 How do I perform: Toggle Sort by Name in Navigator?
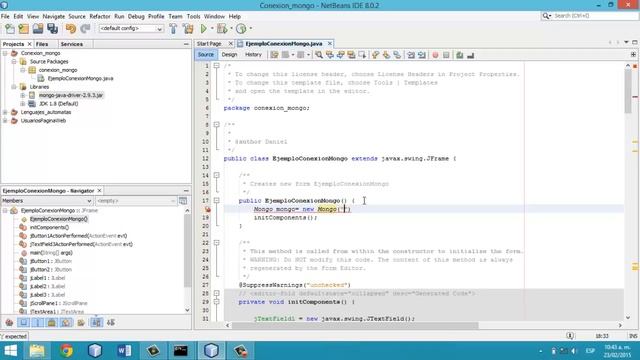[x=96, y=322]
